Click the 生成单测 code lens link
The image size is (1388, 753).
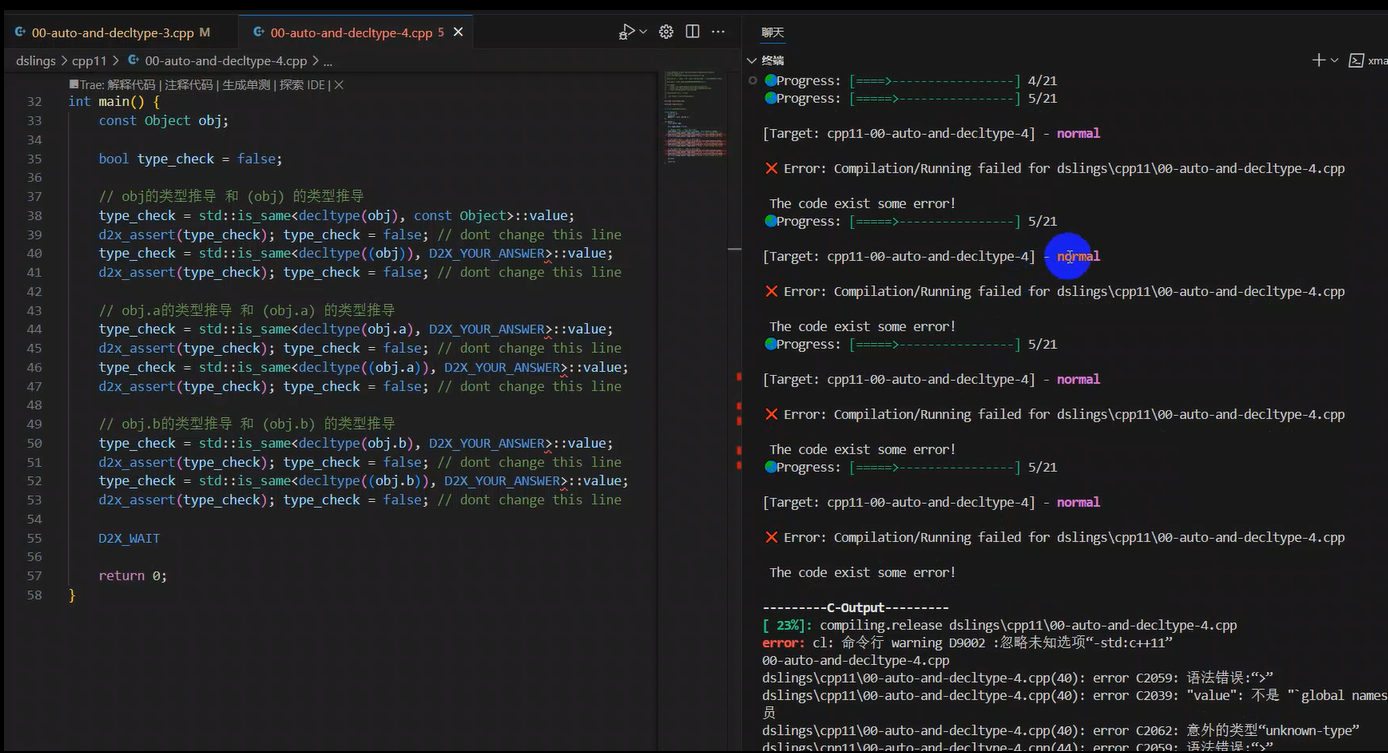pos(246,85)
